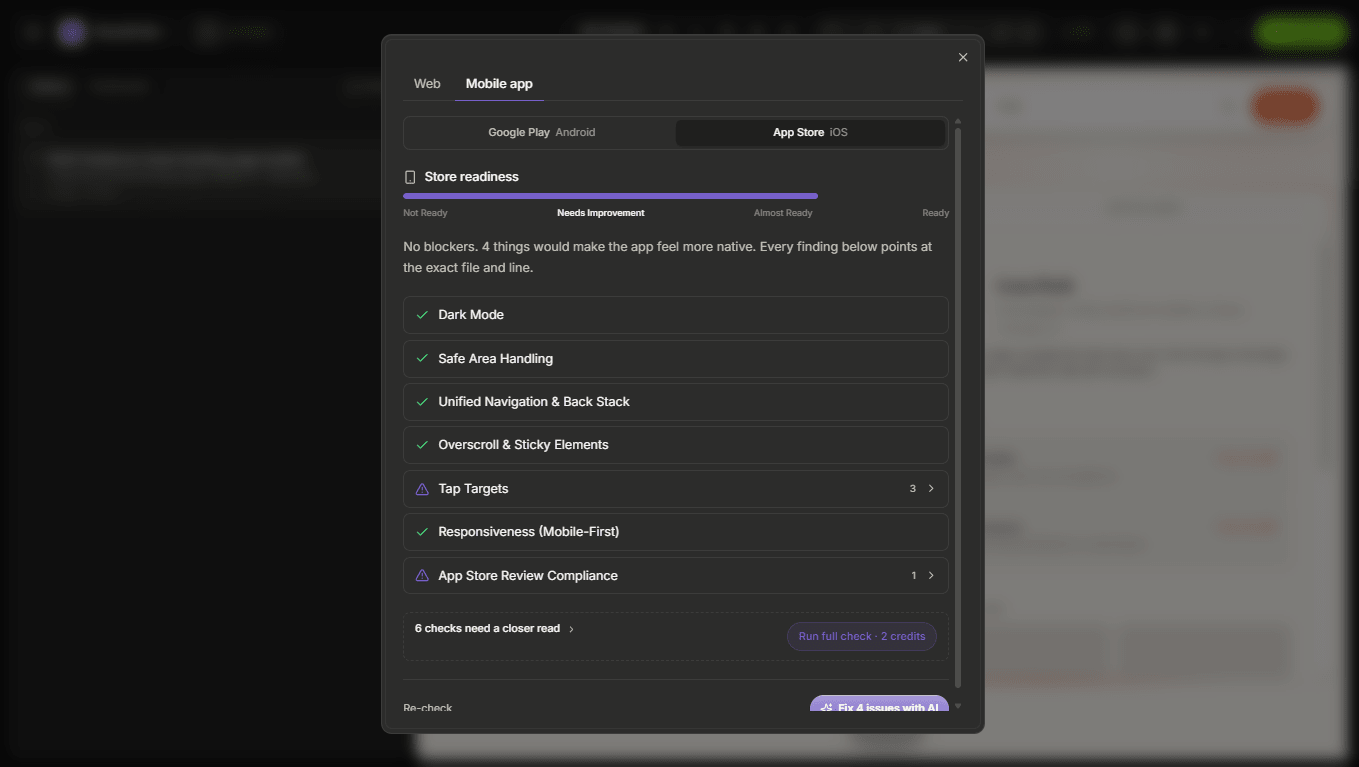The width and height of the screenshot is (1359, 767).
Task: Click the Compliance issue count 1
Action: pos(913,576)
